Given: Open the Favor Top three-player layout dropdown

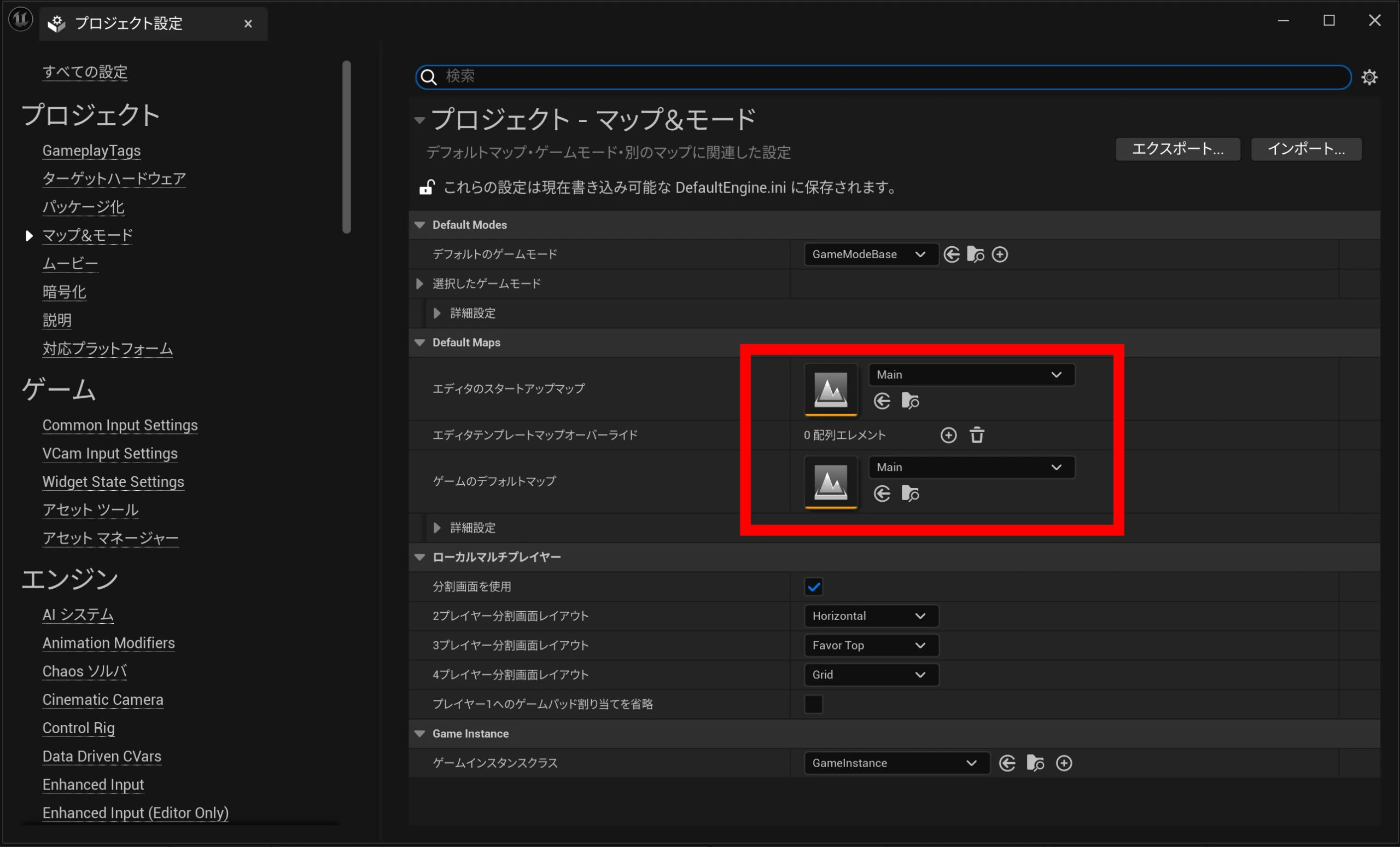Looking at the screenshot, I should [x=871, y=645].
